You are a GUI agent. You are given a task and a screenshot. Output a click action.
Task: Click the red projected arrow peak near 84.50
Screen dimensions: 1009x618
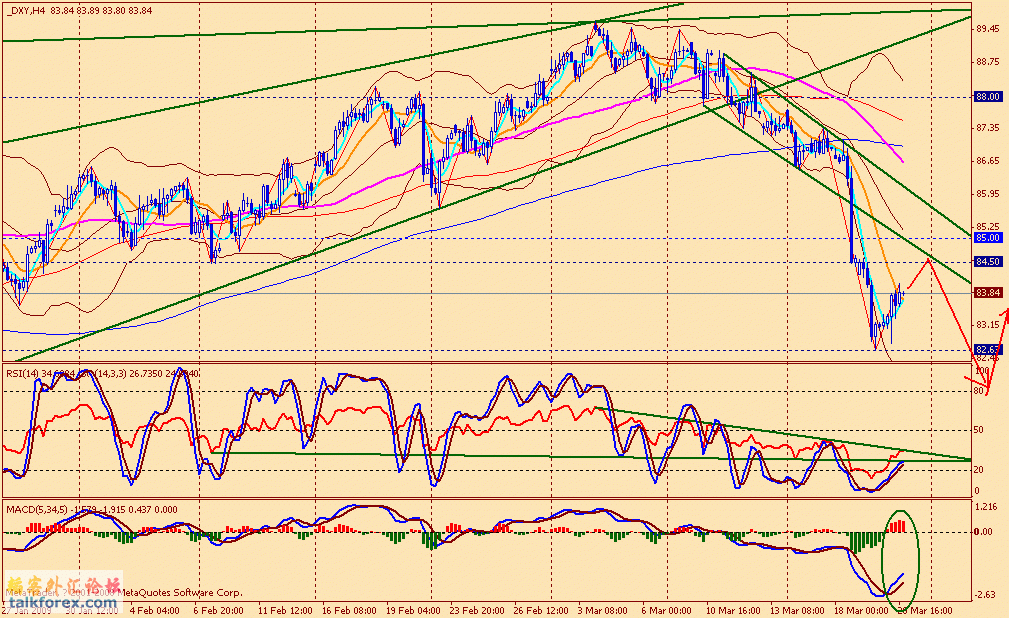(x=929, y=259)
